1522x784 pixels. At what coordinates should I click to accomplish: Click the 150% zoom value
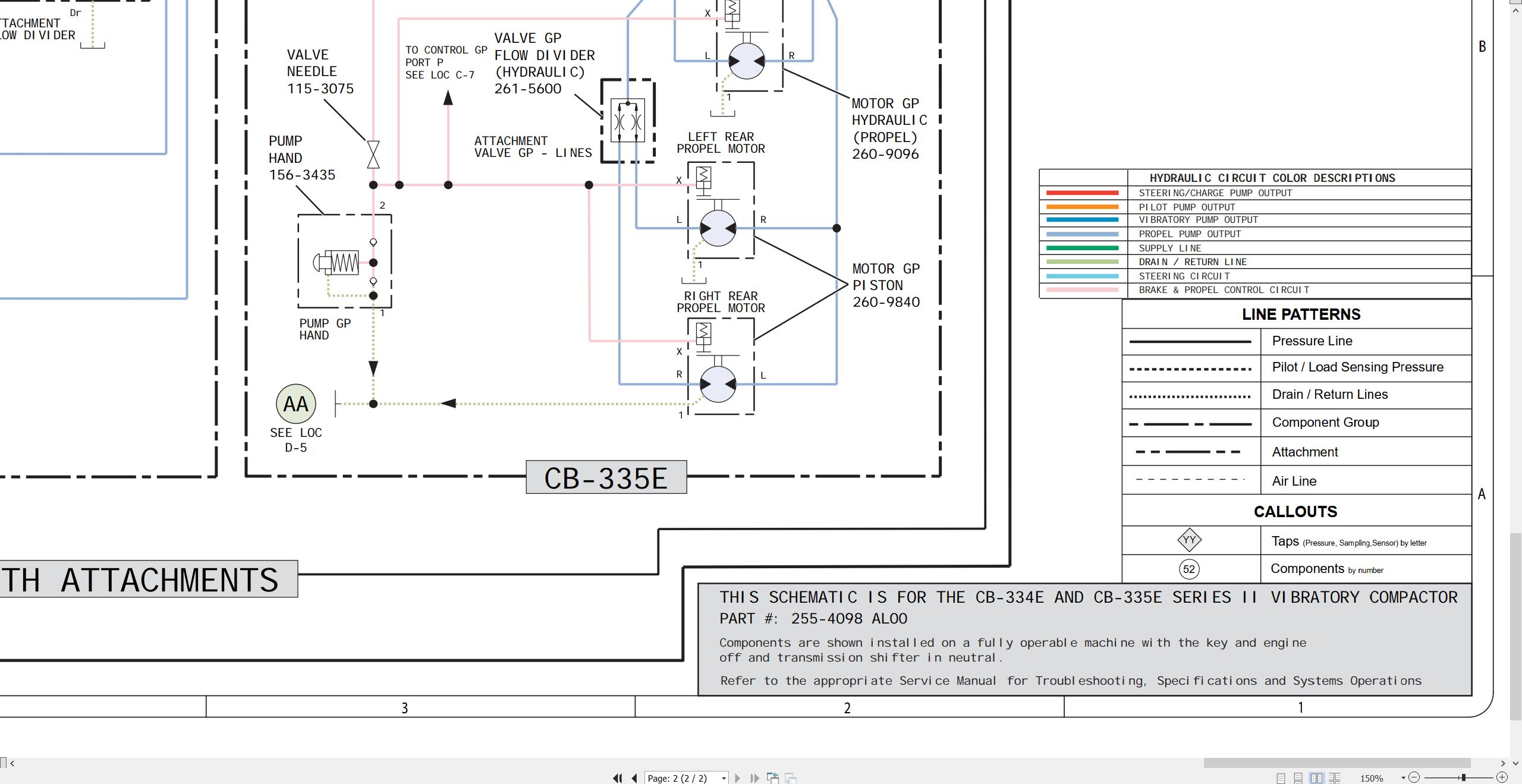coord(1372,778)
